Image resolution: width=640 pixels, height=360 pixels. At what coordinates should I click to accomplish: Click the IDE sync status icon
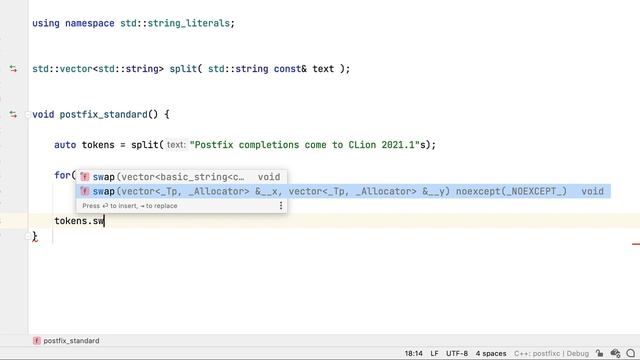click(615, 353)
